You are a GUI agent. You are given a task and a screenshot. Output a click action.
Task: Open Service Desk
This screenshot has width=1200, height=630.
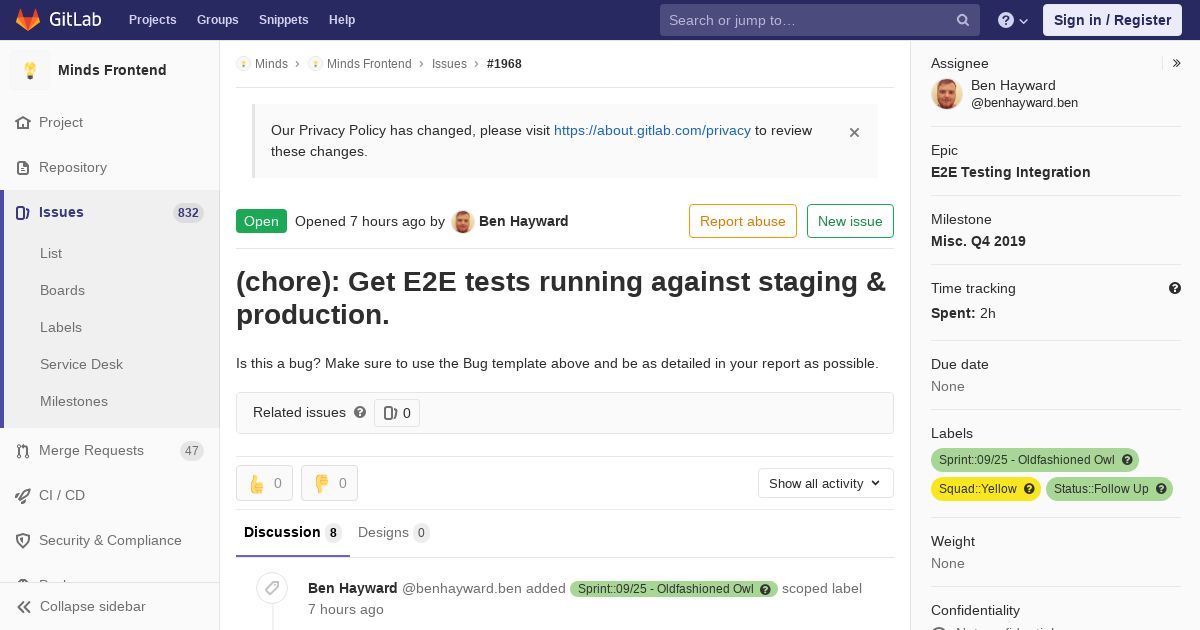81,364
